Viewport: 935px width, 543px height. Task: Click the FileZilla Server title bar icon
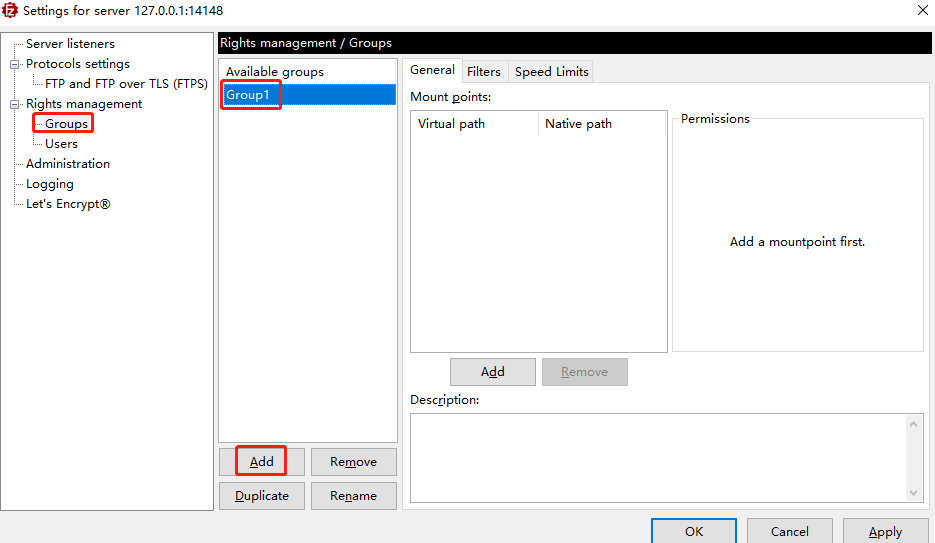[x=10, y=10]
